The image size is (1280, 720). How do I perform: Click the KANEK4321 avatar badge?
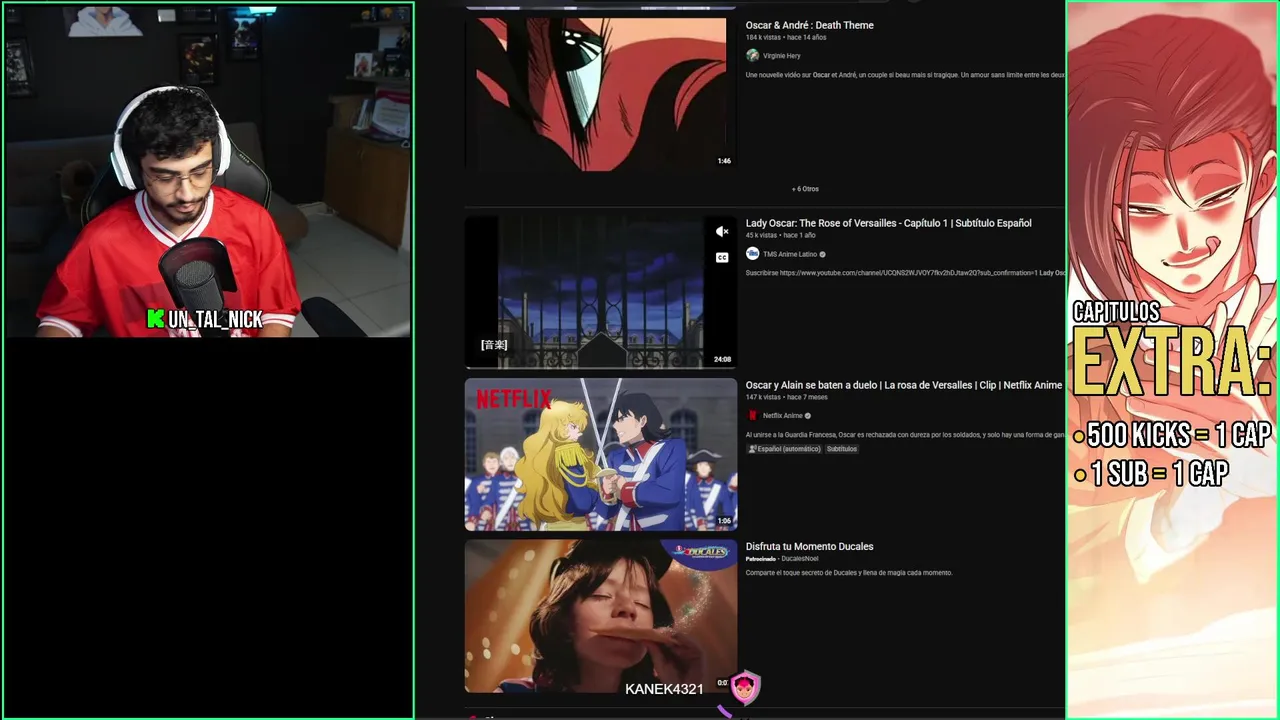(x=745, y=687)
